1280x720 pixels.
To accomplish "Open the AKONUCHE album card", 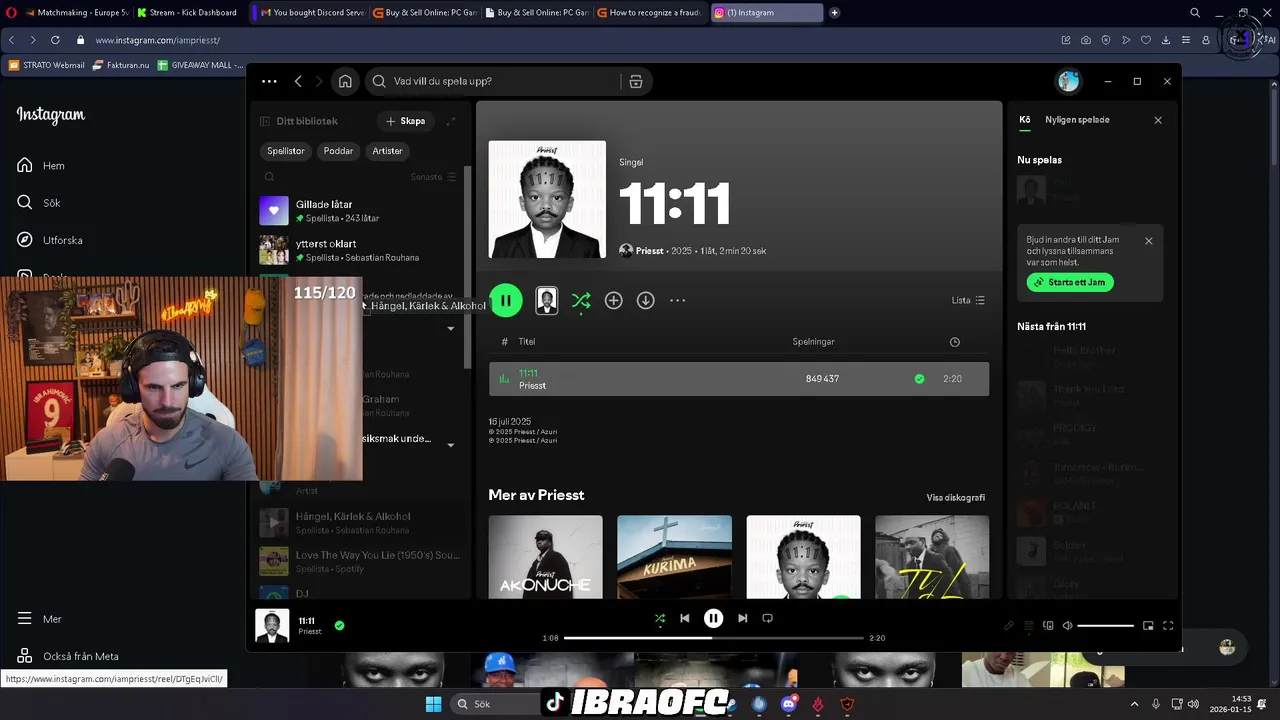I will coord(545,557).
